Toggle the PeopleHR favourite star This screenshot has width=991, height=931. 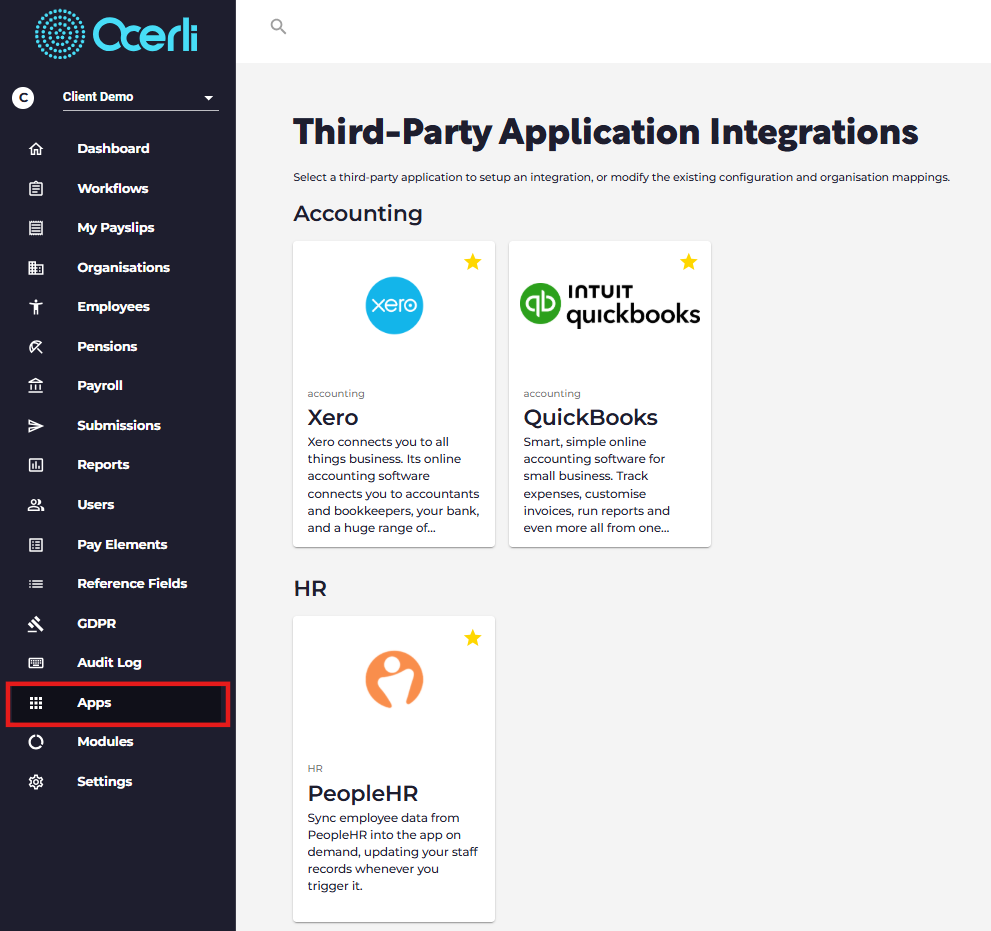[473, 638]
